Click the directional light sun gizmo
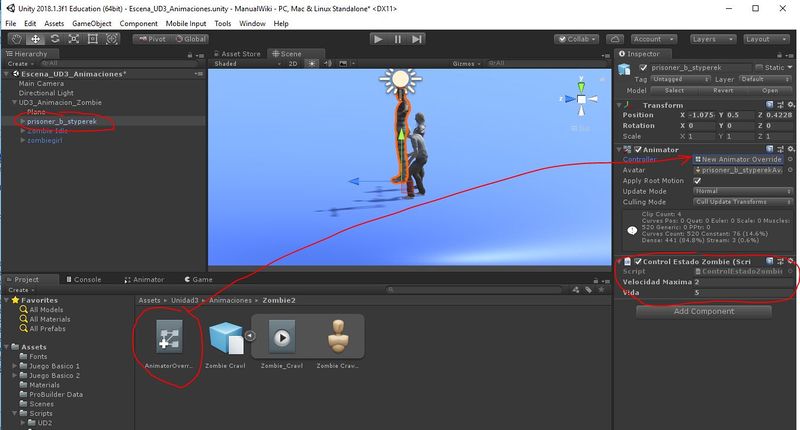Viewport: 800px width, 430px height. point(401,80)
